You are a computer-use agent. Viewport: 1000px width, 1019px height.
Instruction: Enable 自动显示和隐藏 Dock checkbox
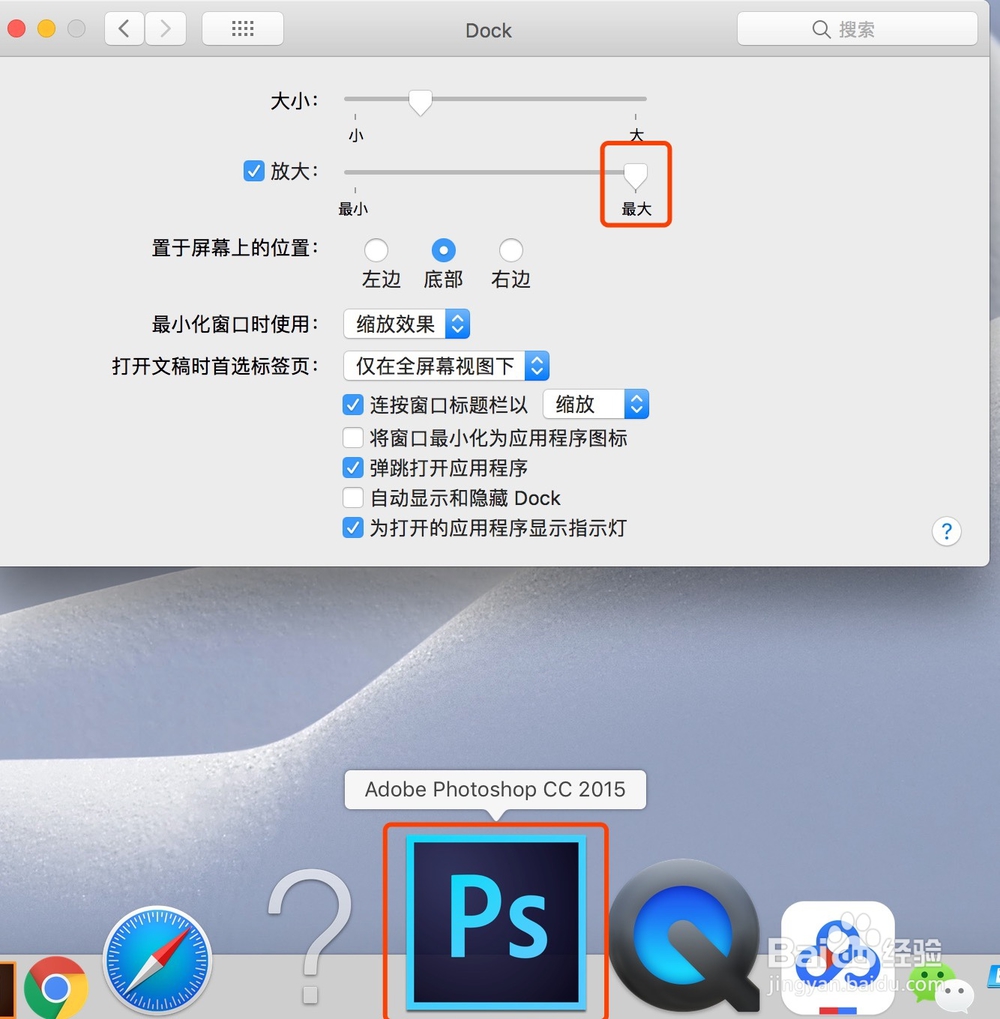[x=353, y=498]
